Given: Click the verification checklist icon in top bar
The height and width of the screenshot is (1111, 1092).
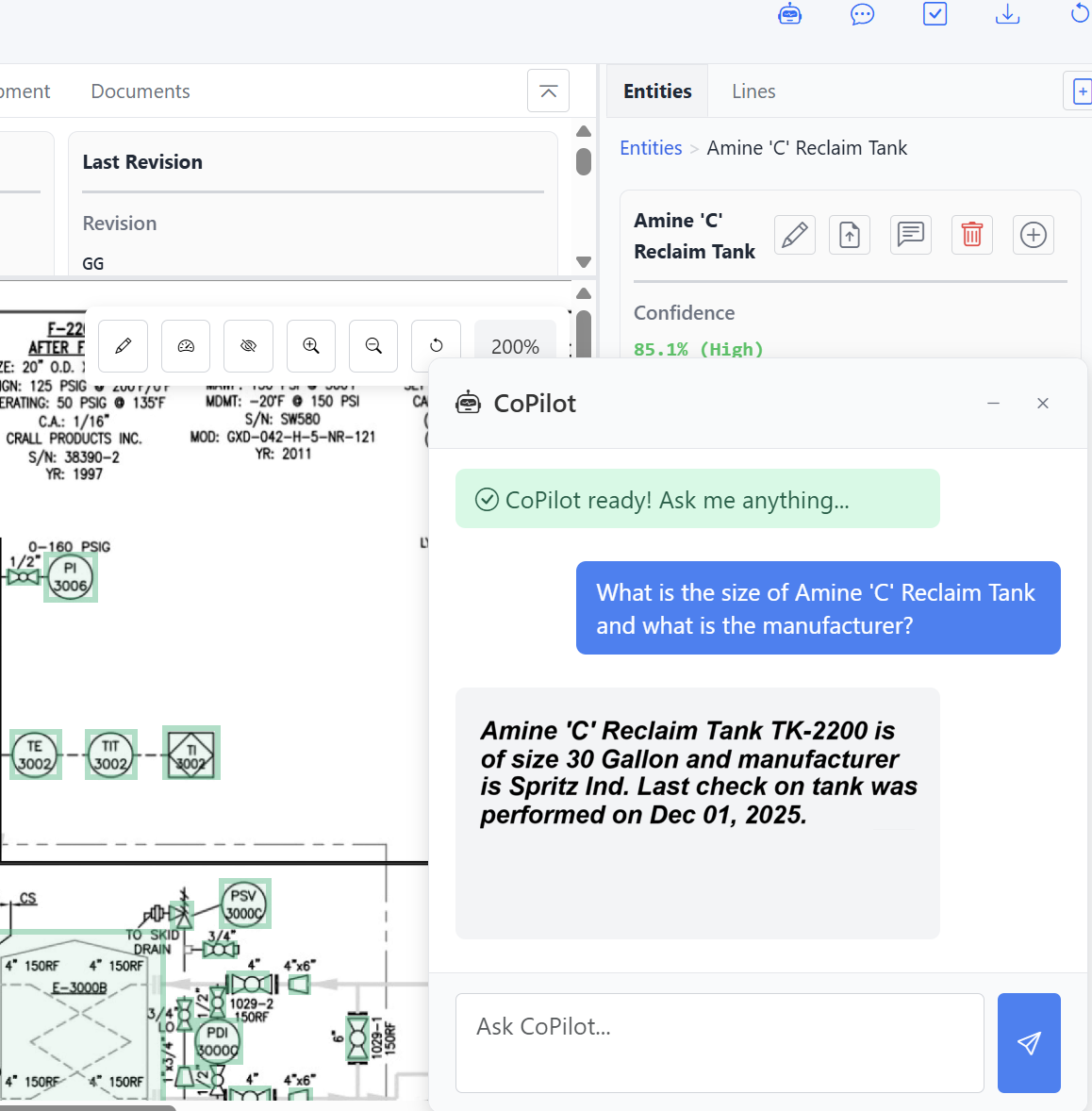Looking at the screenshot, I should 935,14.
